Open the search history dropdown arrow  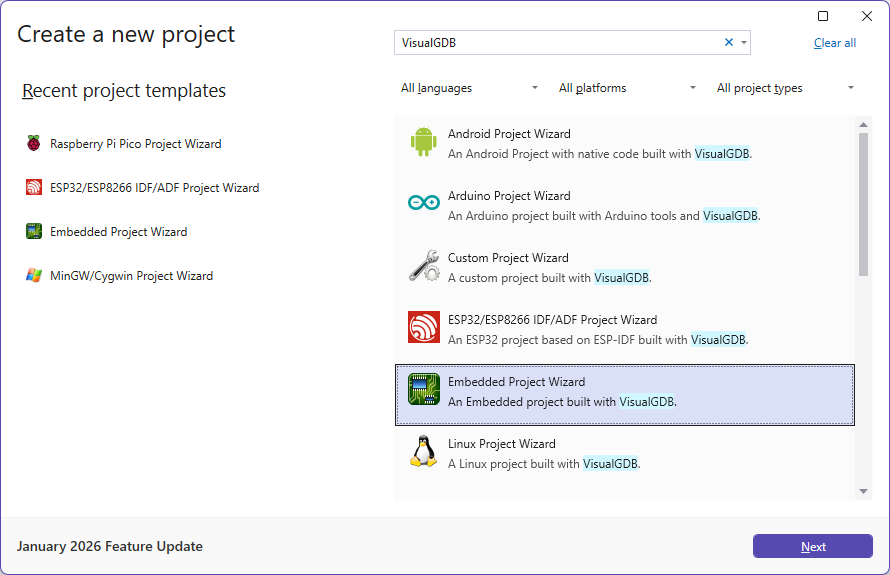coord(743,42)
